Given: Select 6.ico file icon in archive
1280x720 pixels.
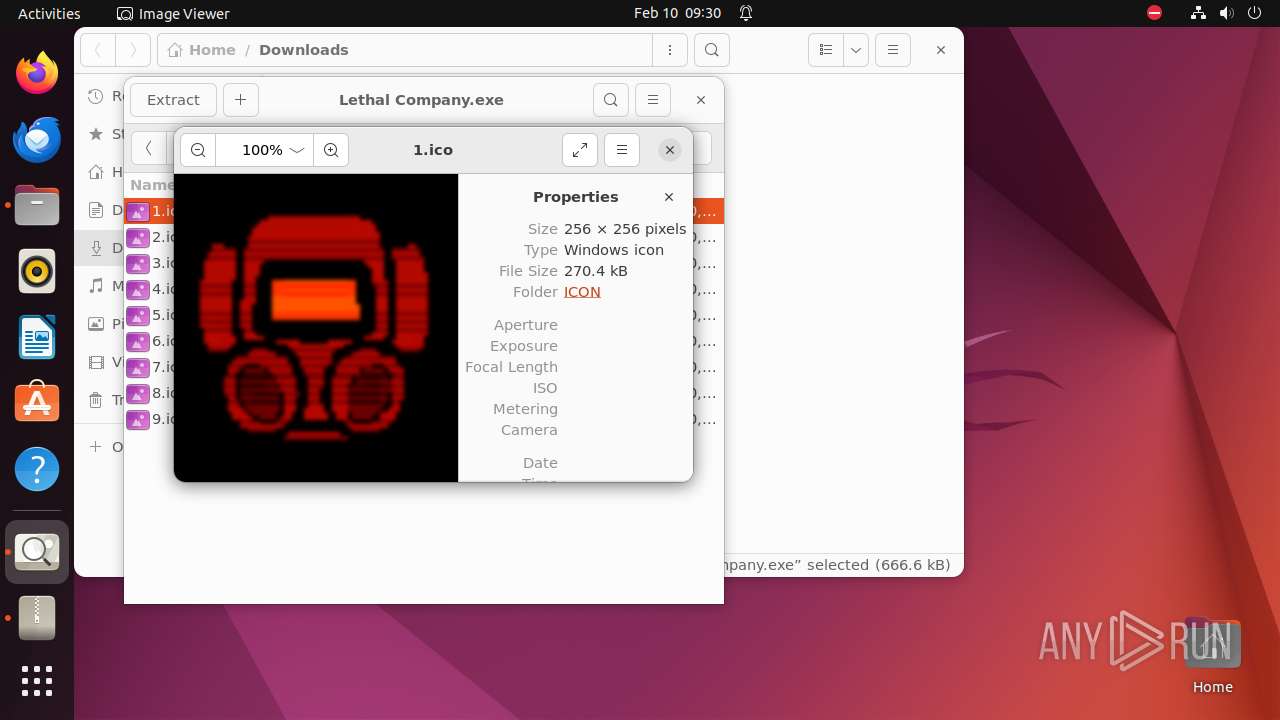Looking at the screenshot, I should pos(137,342).
